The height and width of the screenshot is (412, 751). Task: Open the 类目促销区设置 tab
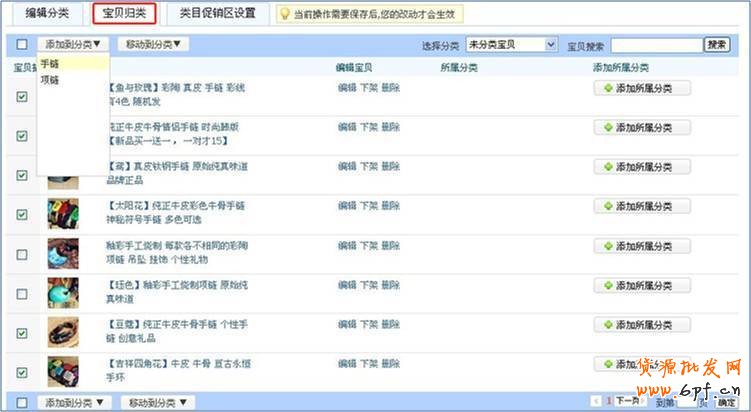(x=217, y=14)
